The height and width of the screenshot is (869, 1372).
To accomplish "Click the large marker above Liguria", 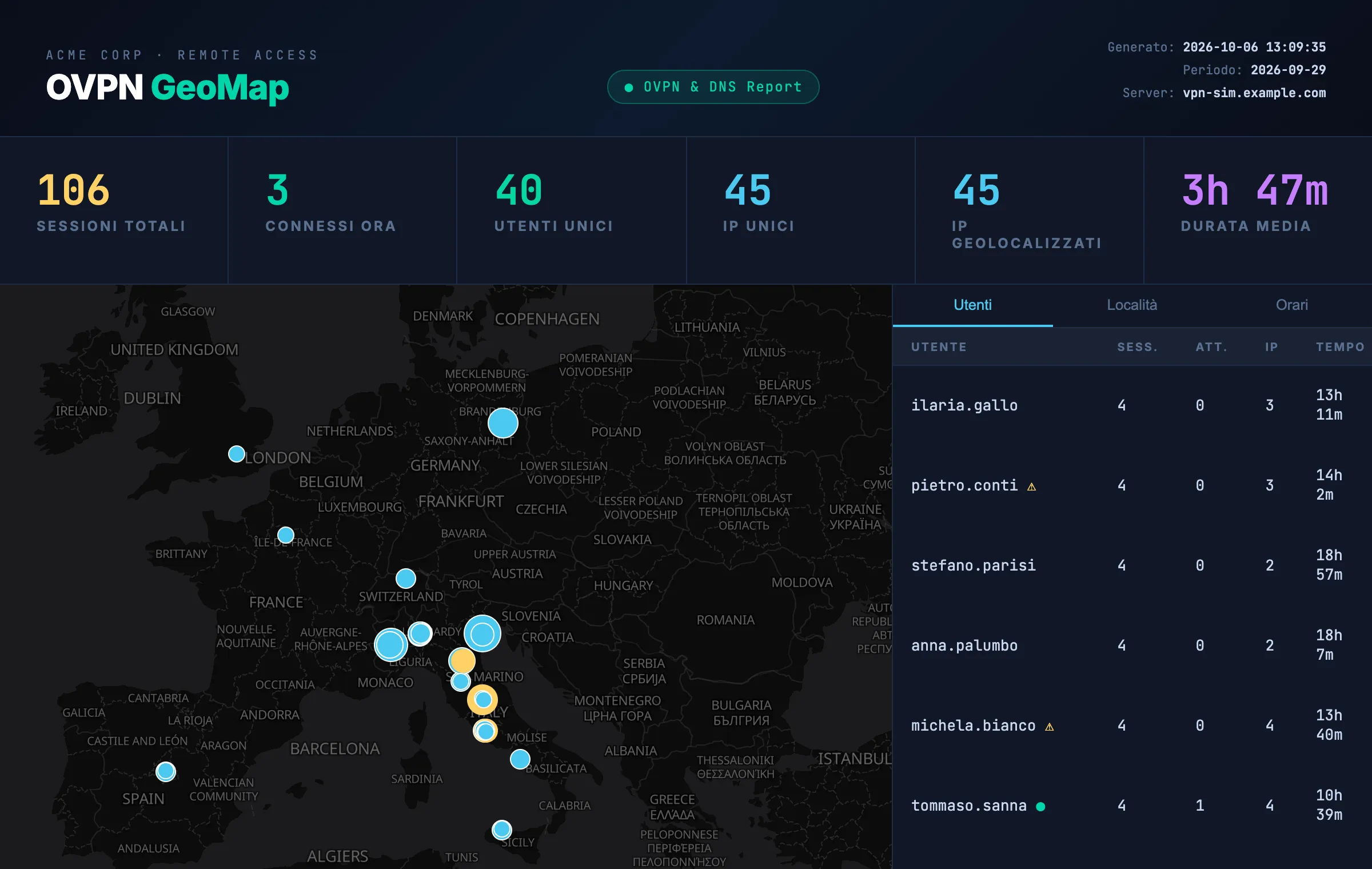I will [391, 645].
